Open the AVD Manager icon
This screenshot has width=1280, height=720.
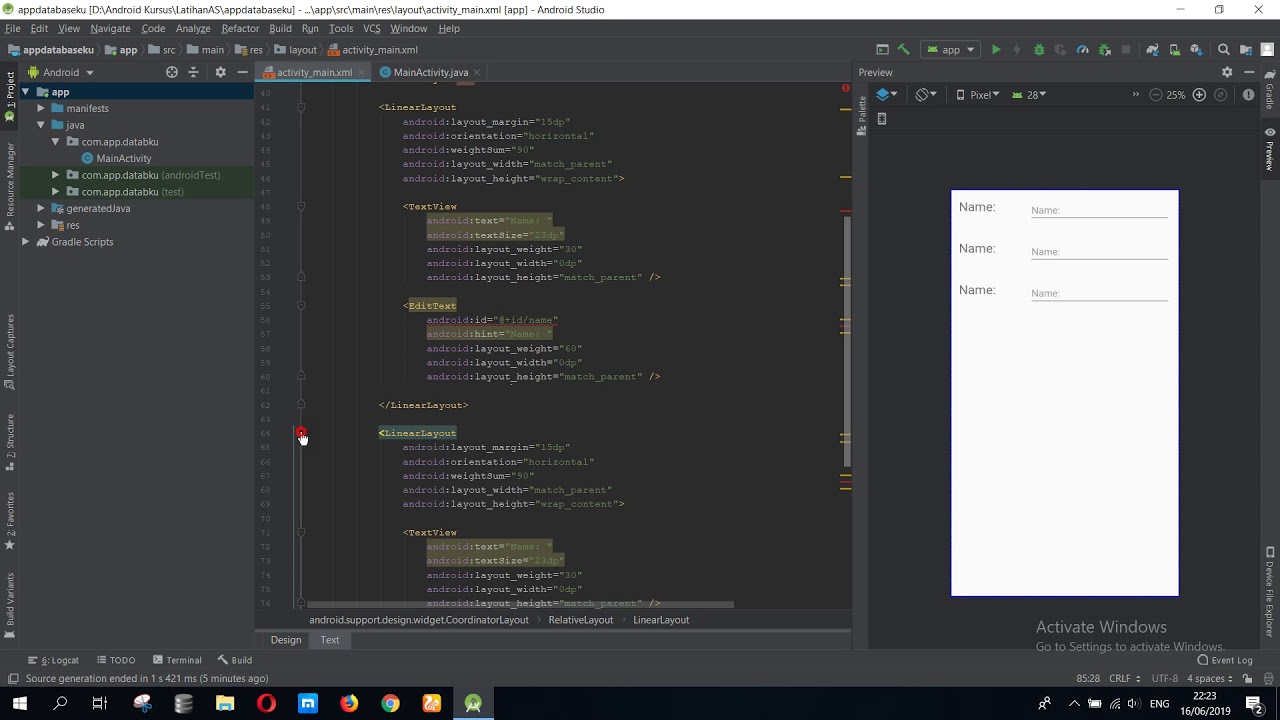(1175, 49)
